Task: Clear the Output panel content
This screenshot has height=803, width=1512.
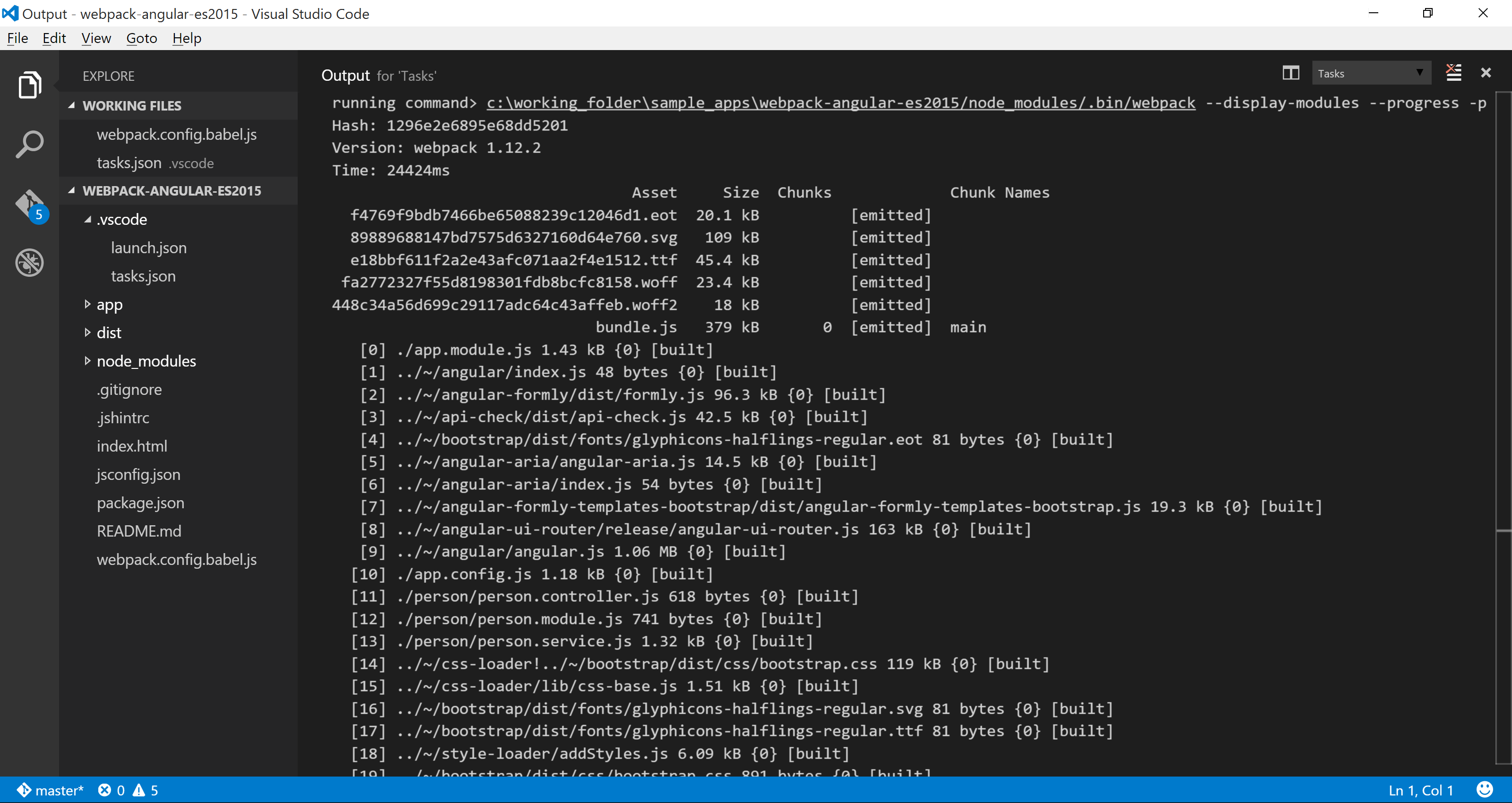Action: pos(1453,73)
